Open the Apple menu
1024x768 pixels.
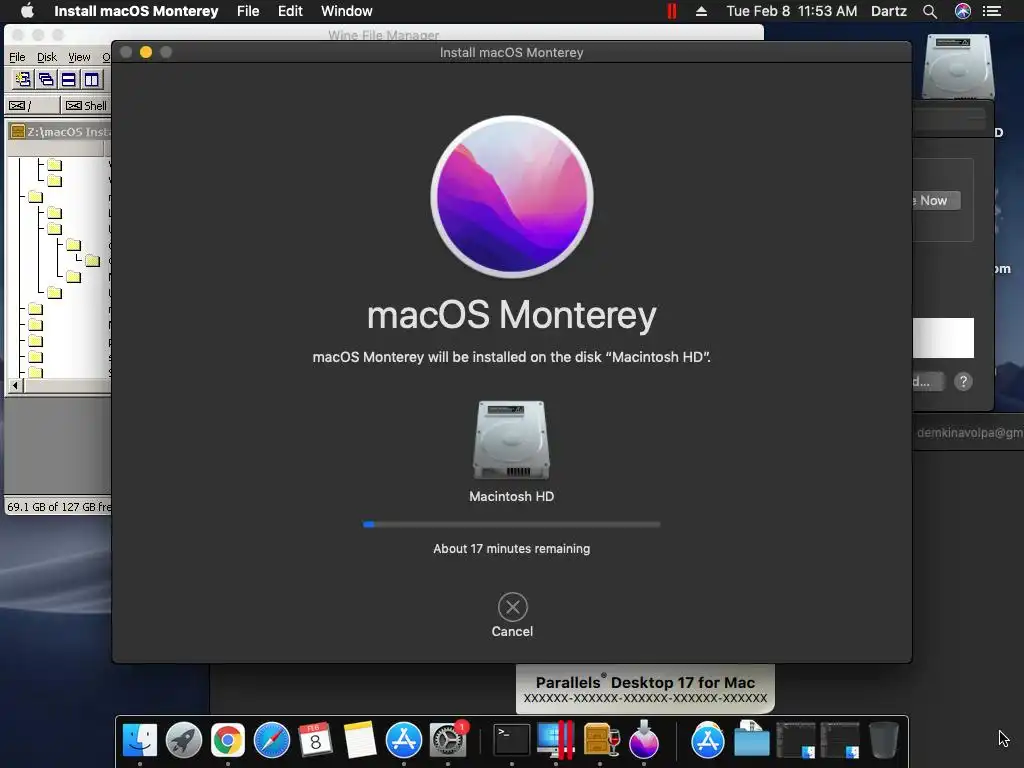[x=27, y=11]
